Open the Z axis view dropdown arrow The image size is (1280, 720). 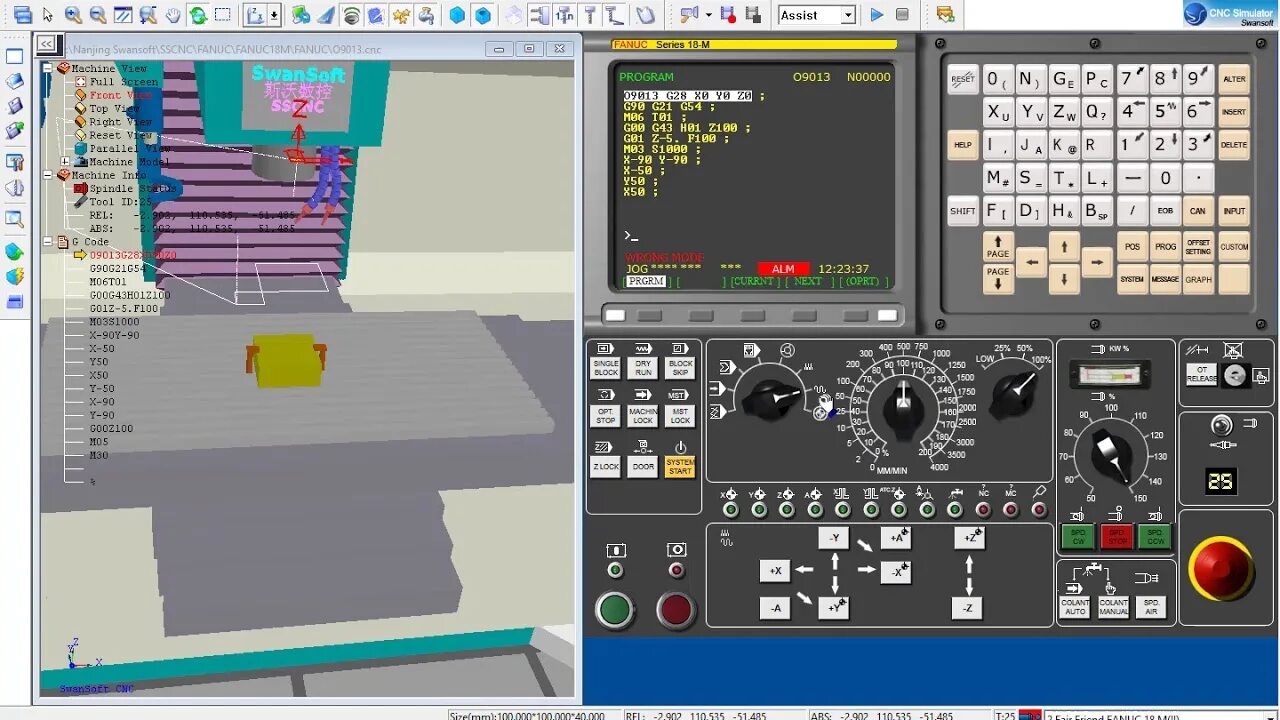(274, 15)
